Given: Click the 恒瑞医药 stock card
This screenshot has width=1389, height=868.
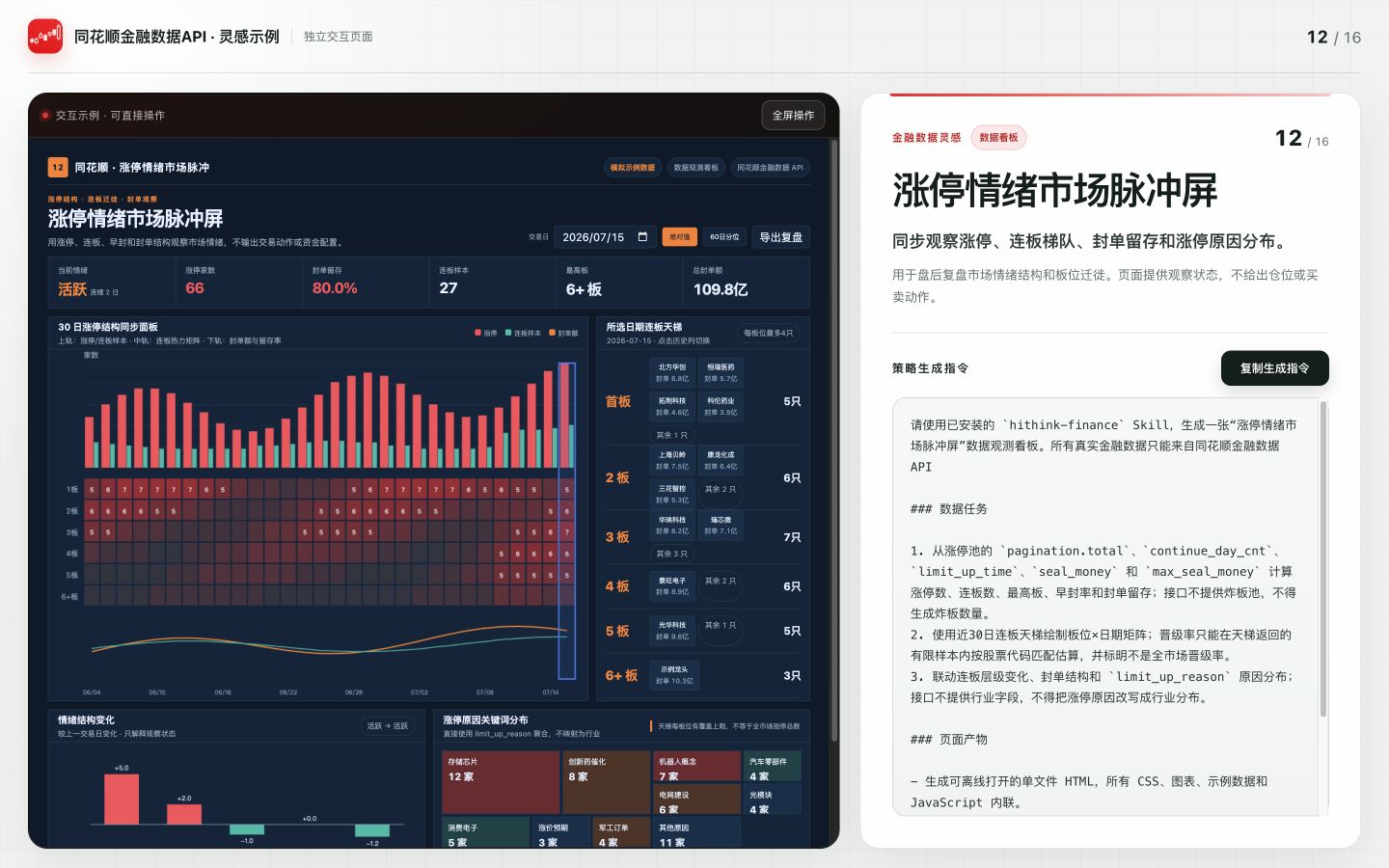Looking at the screenshot, I should [x=721, y=372].
